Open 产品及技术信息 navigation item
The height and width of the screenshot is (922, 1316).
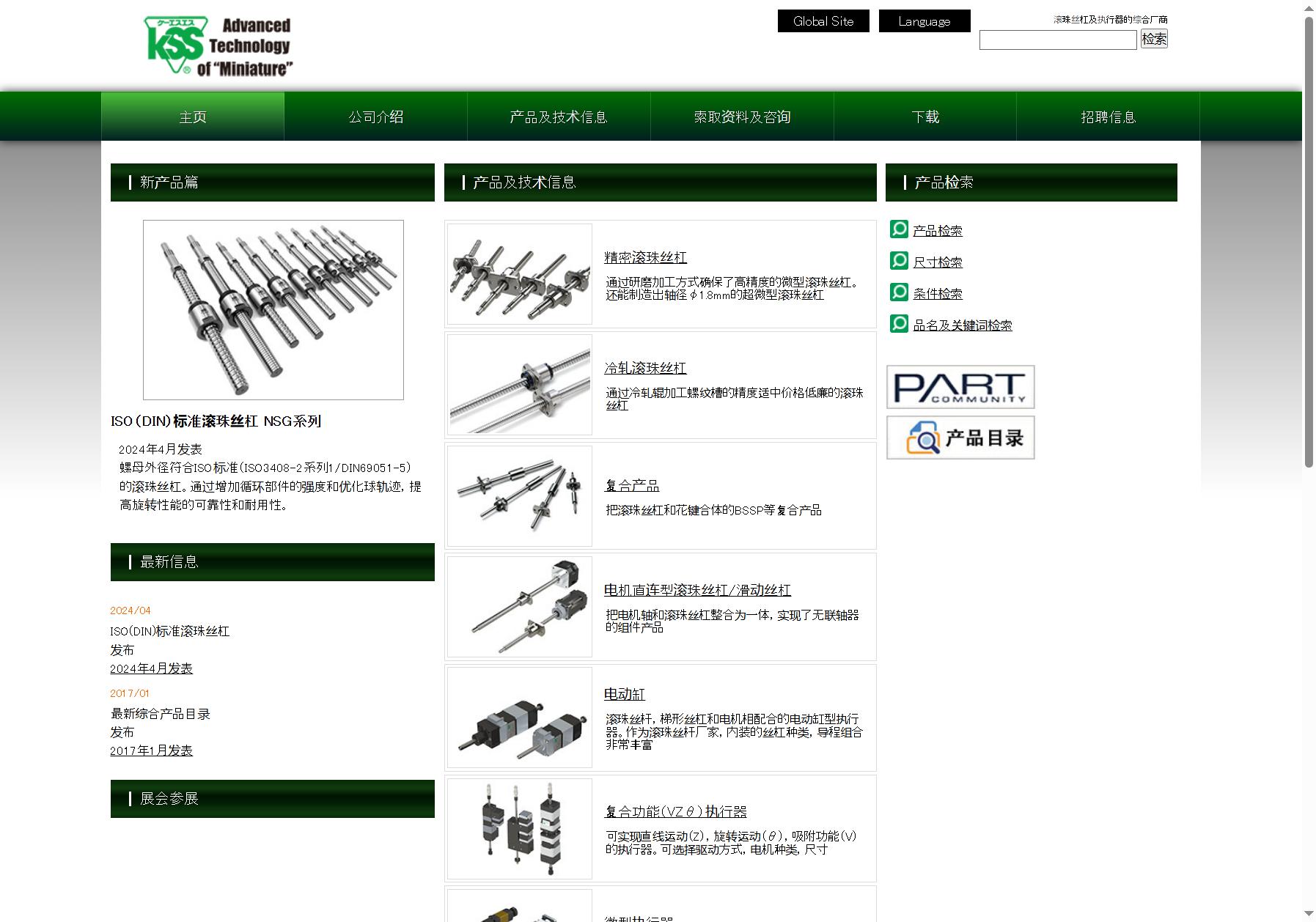pos(559,117)
